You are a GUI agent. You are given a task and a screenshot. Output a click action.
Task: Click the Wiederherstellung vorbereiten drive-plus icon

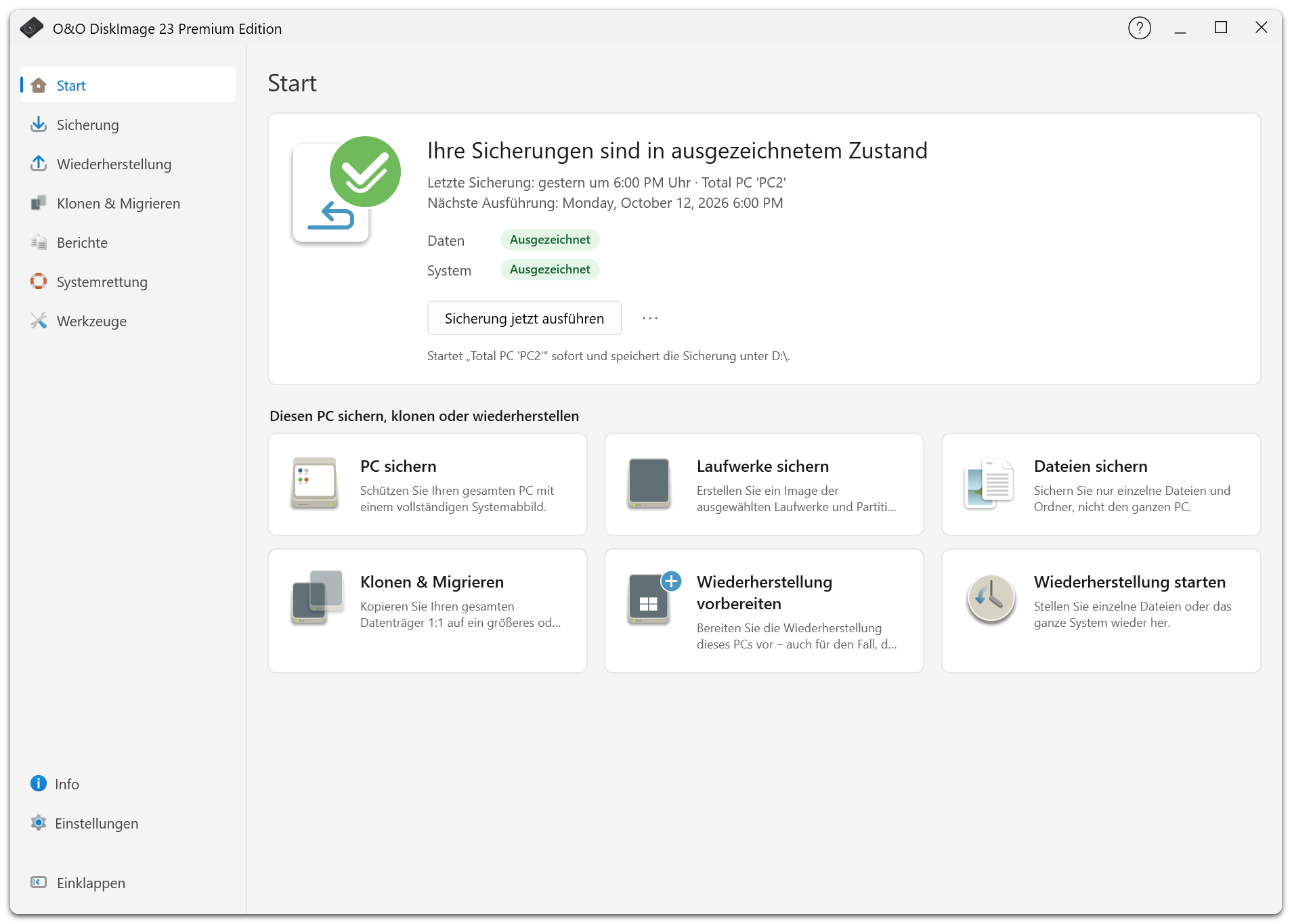click(654, 598)
